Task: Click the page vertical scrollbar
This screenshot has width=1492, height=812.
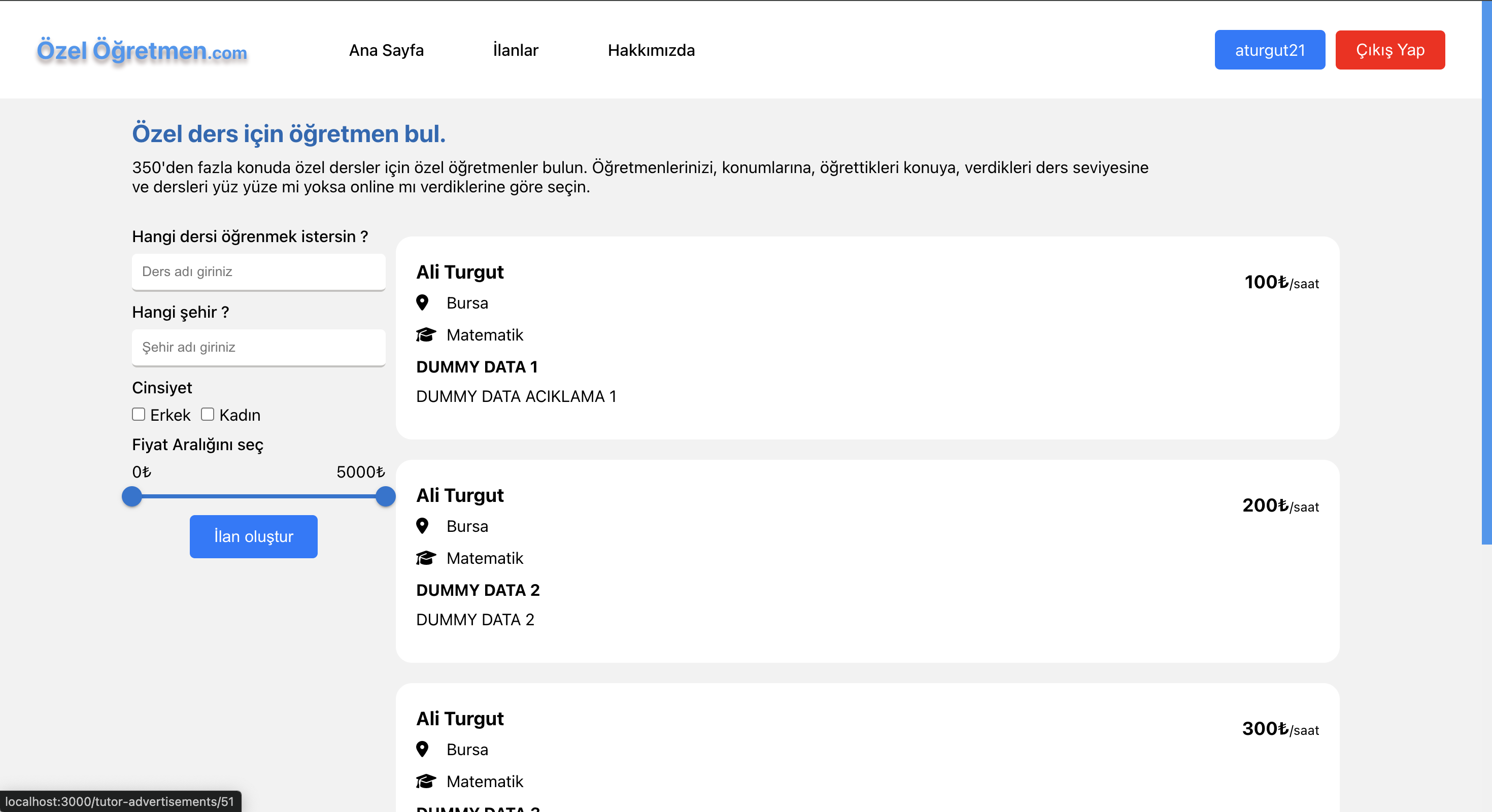Action: [x=1487, y=272]
